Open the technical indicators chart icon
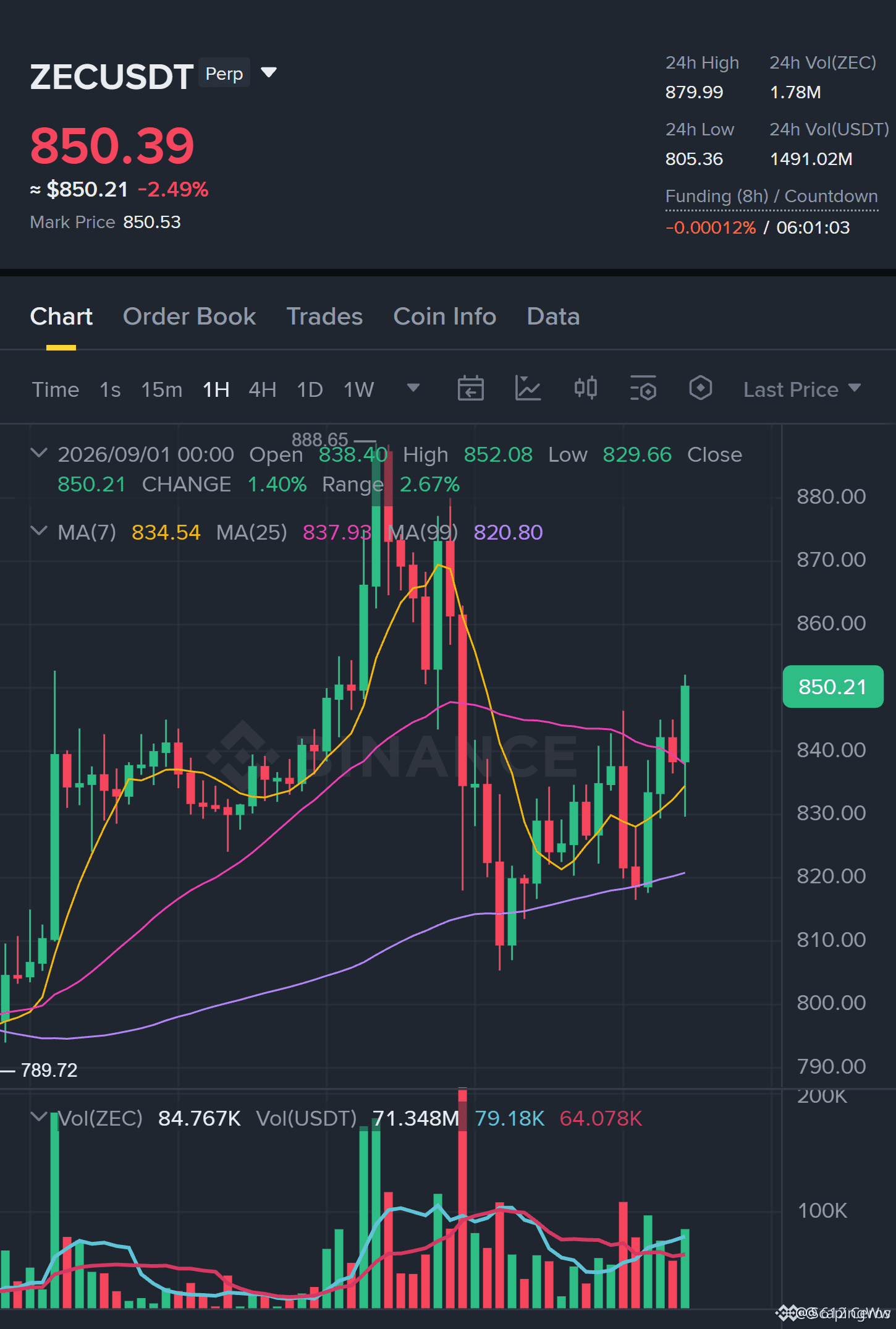Screen dimensions: 896x1329 528,388
